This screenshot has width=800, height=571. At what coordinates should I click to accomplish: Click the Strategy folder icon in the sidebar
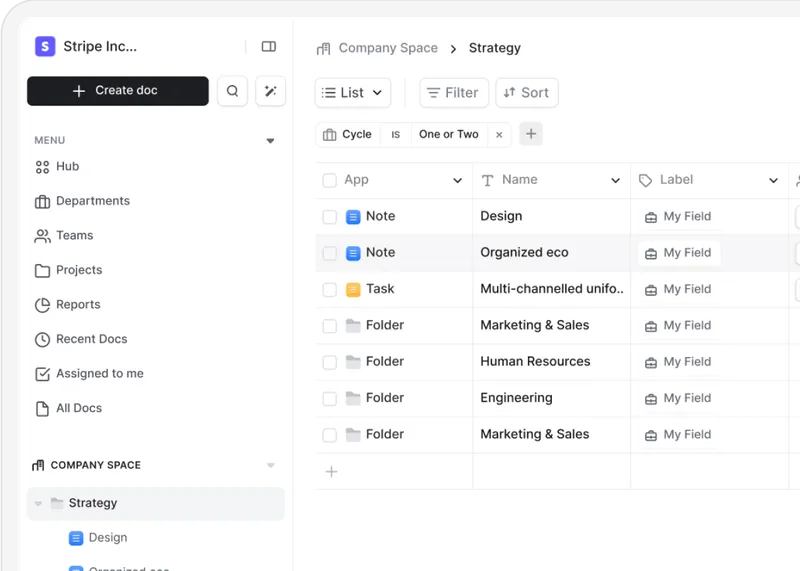[x=57, y=503]
